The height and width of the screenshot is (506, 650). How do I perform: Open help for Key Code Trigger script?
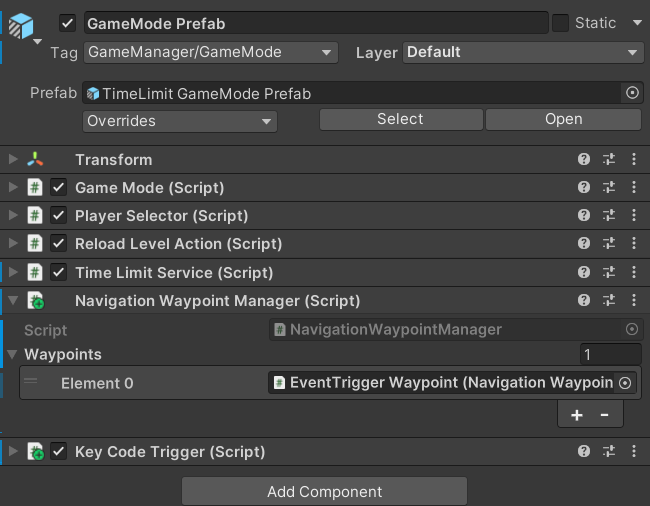[x=584, y=451]
